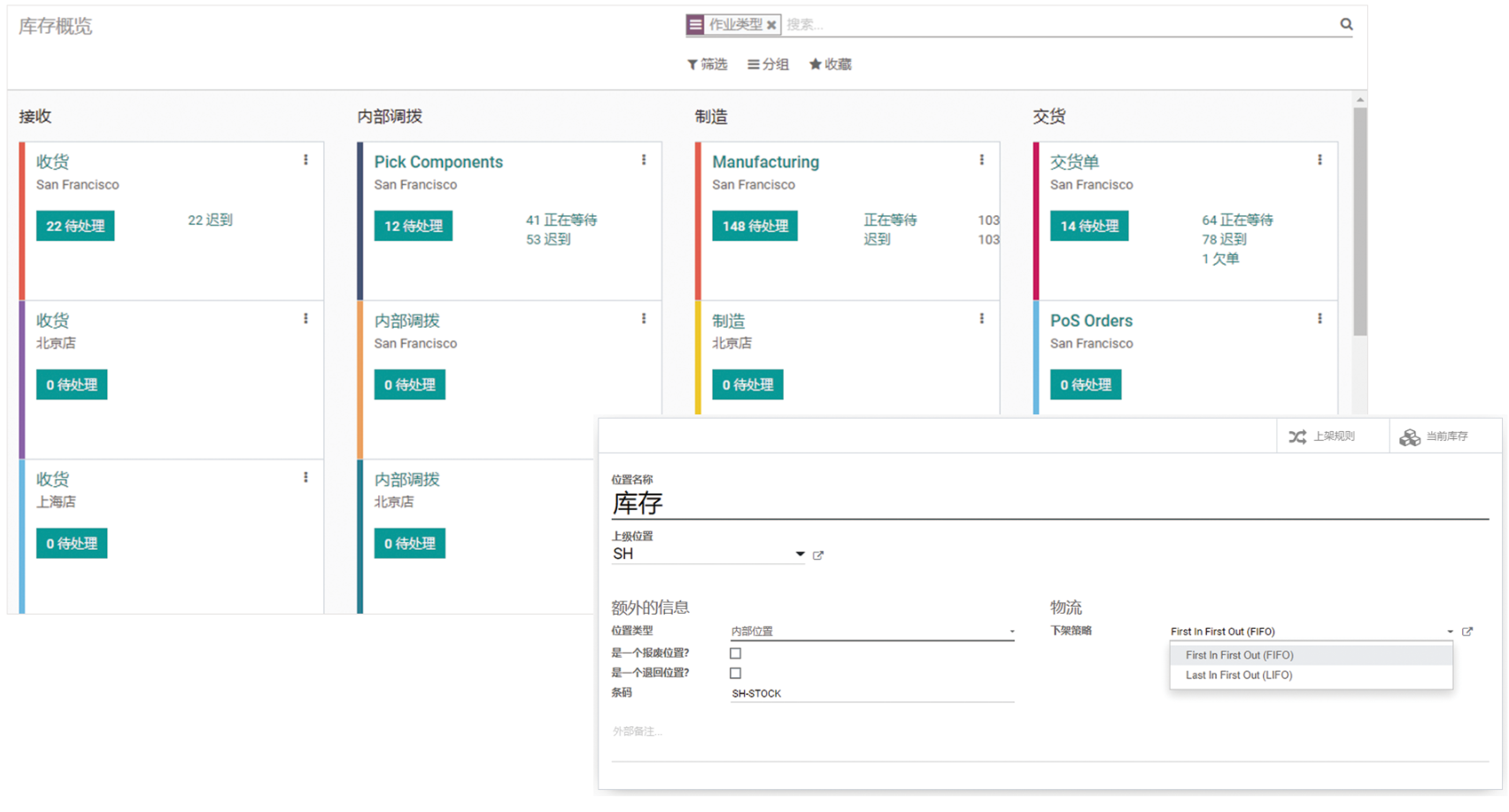Open the kebab menu on PoS Orders card
The height and width of the screenshot is (812, 1509).
1319,319
